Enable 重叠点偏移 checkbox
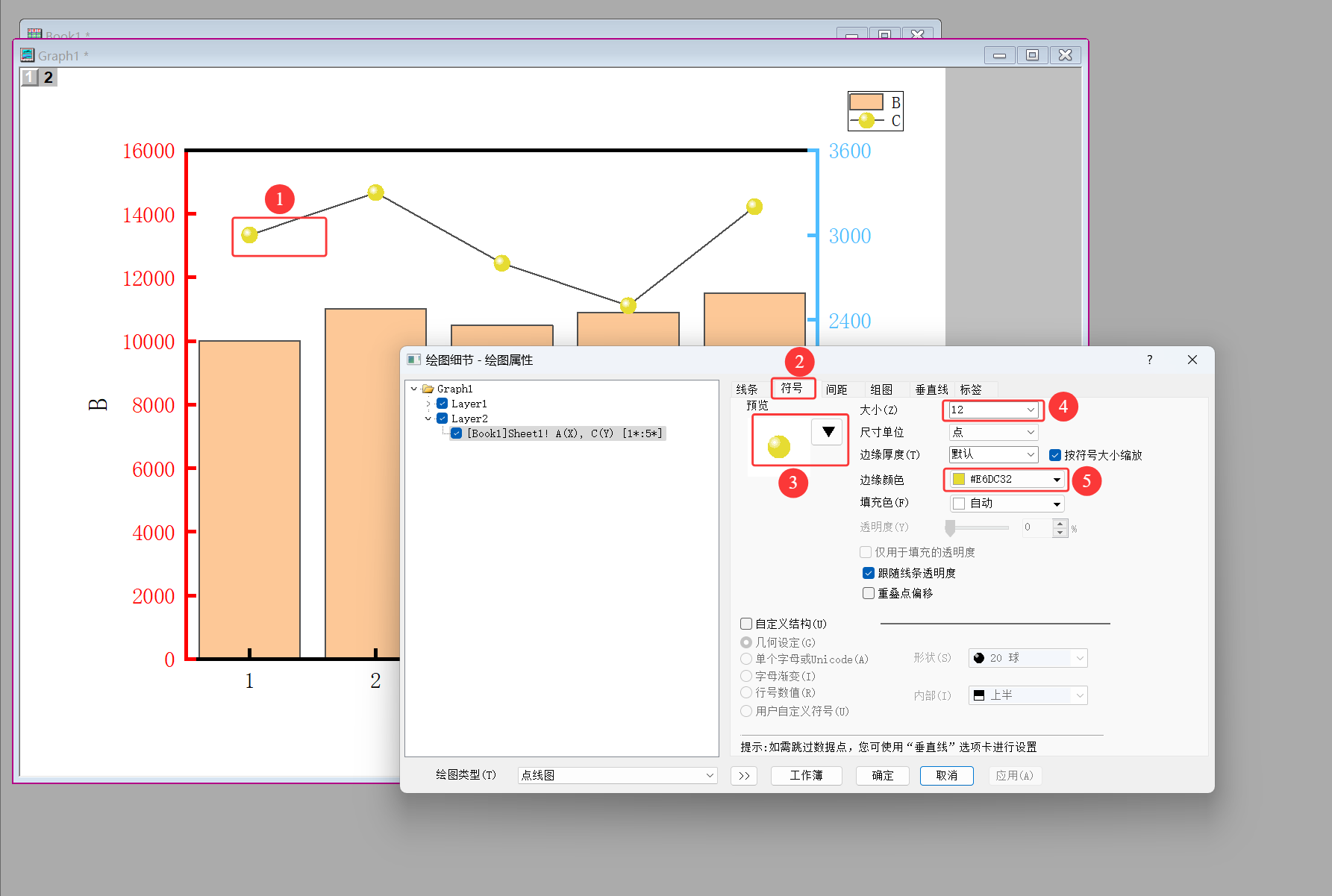 [869, 593]
